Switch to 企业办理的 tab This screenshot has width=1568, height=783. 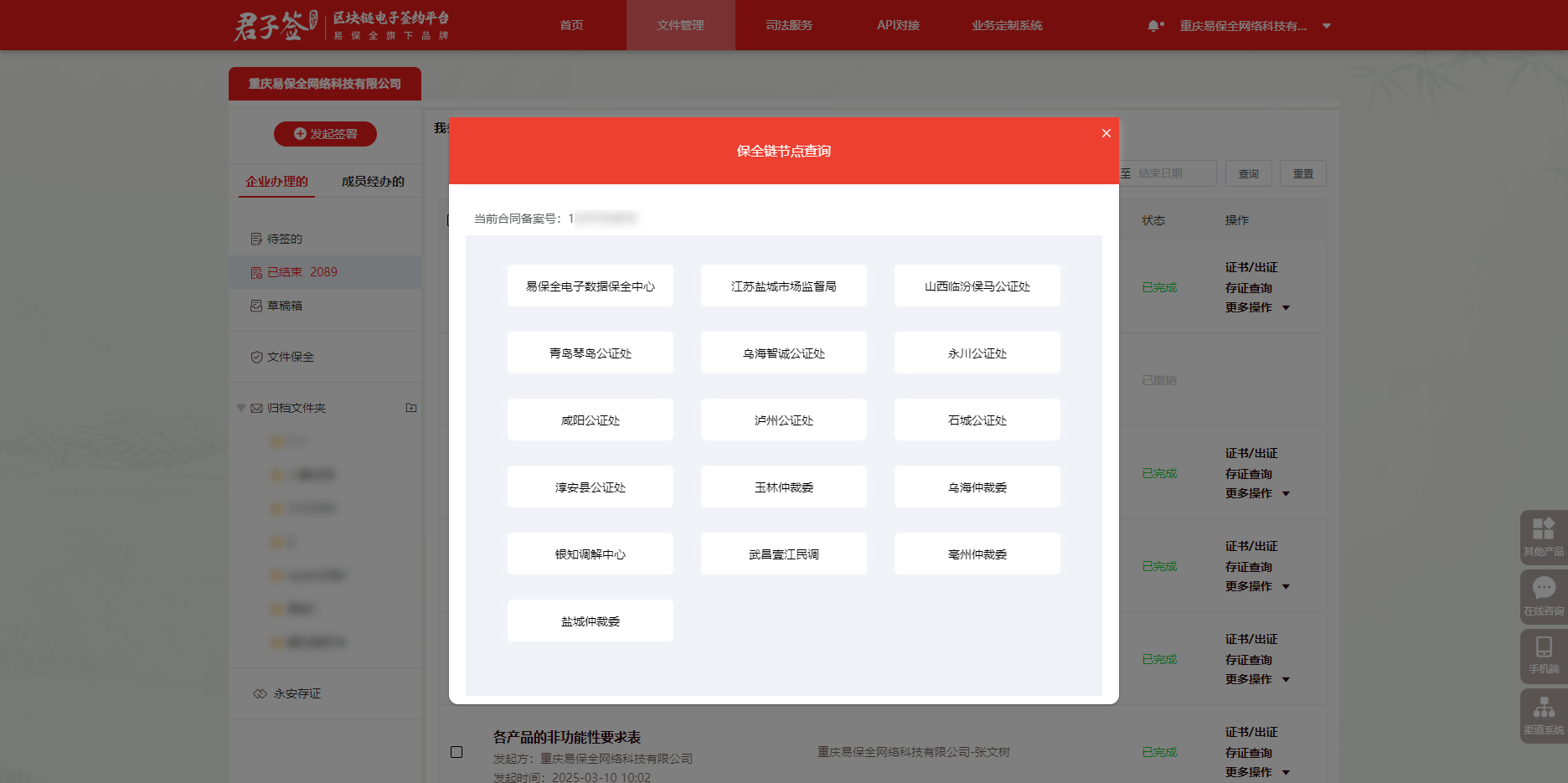pos(276,181)
